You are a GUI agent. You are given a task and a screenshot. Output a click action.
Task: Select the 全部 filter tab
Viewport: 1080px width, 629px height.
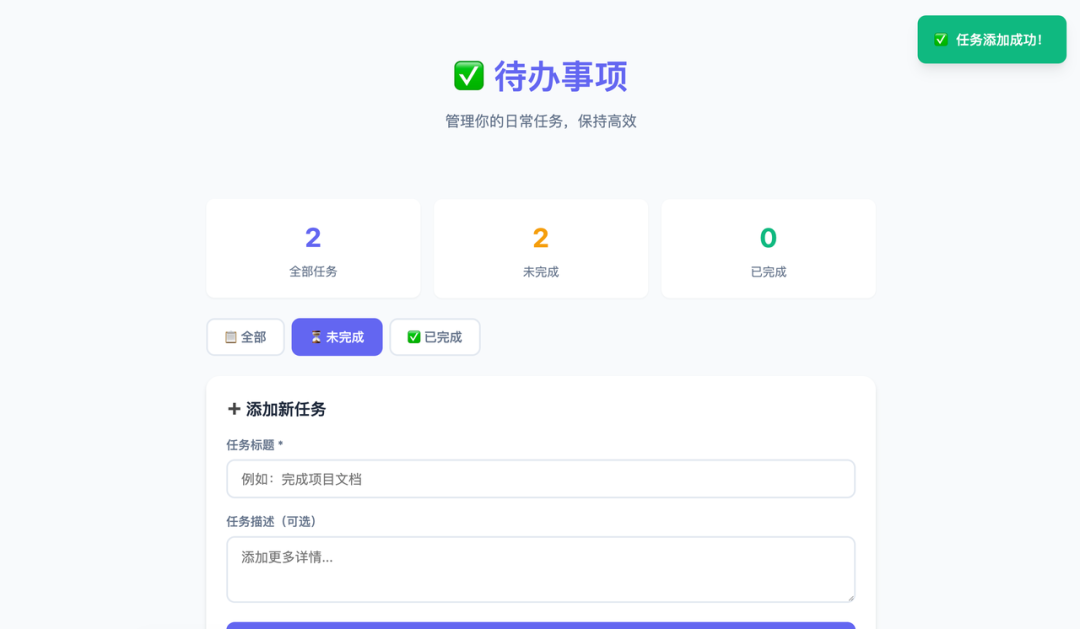tap(245, 337)
